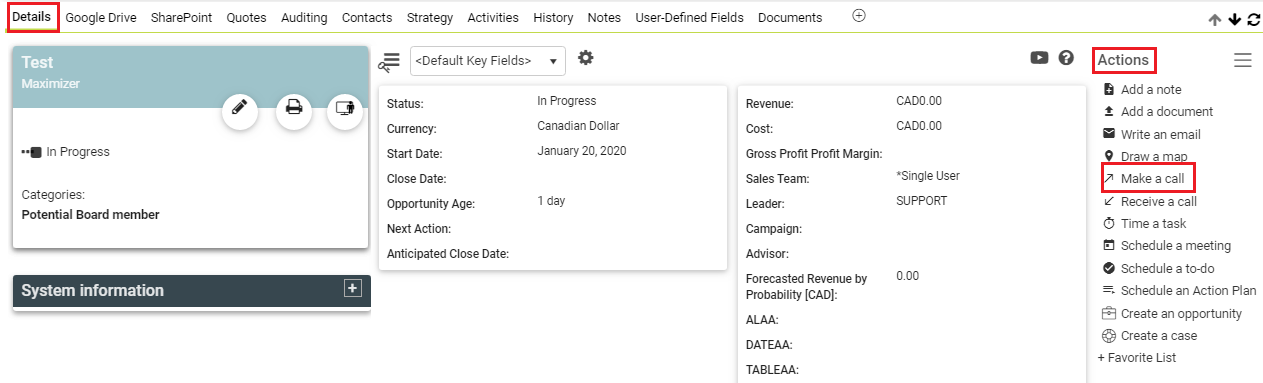
Task: Click the YouTube video help icon
Action: (x=1040, y=58)
